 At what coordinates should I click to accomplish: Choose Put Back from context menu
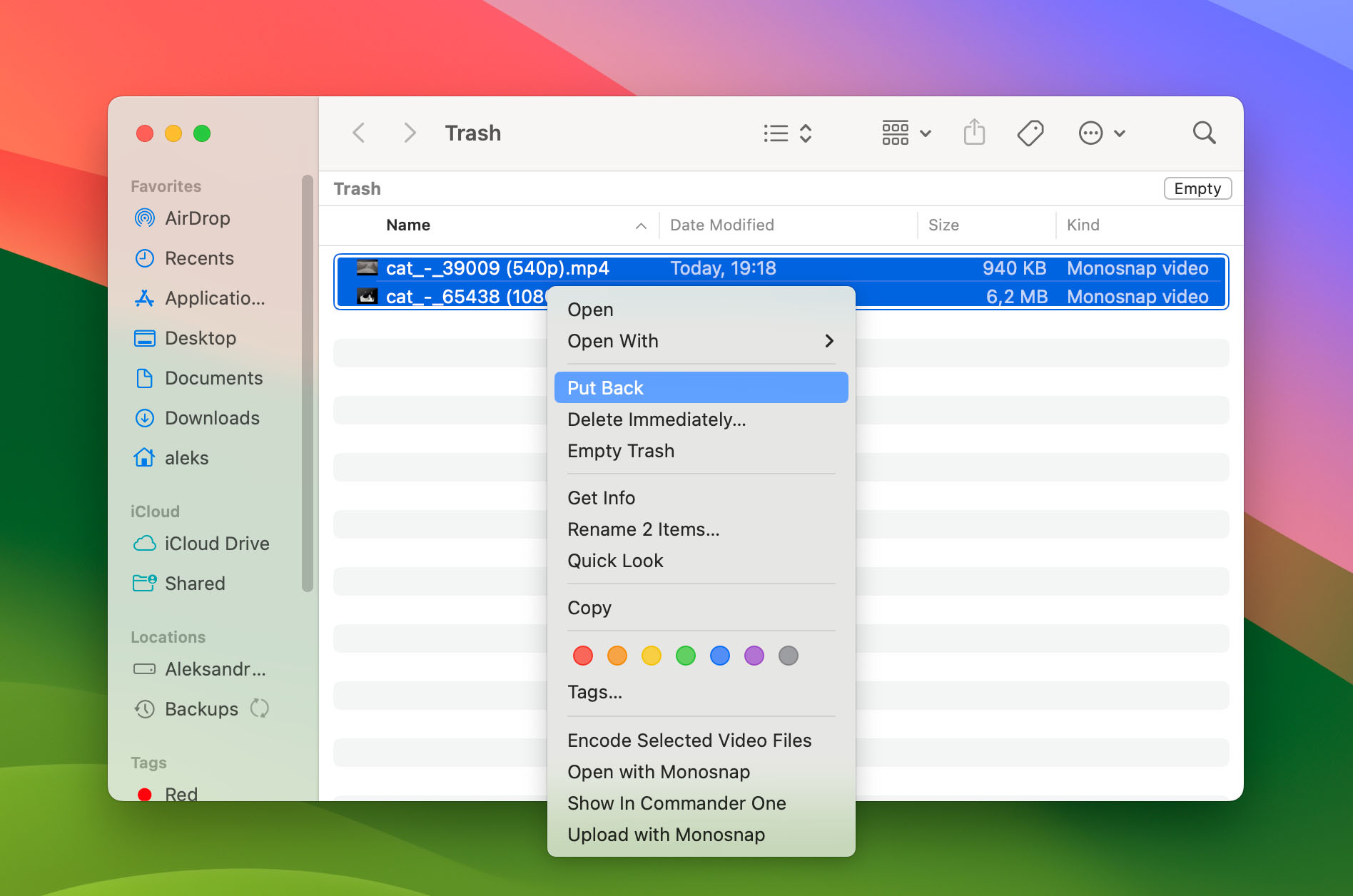coord(700,388)
